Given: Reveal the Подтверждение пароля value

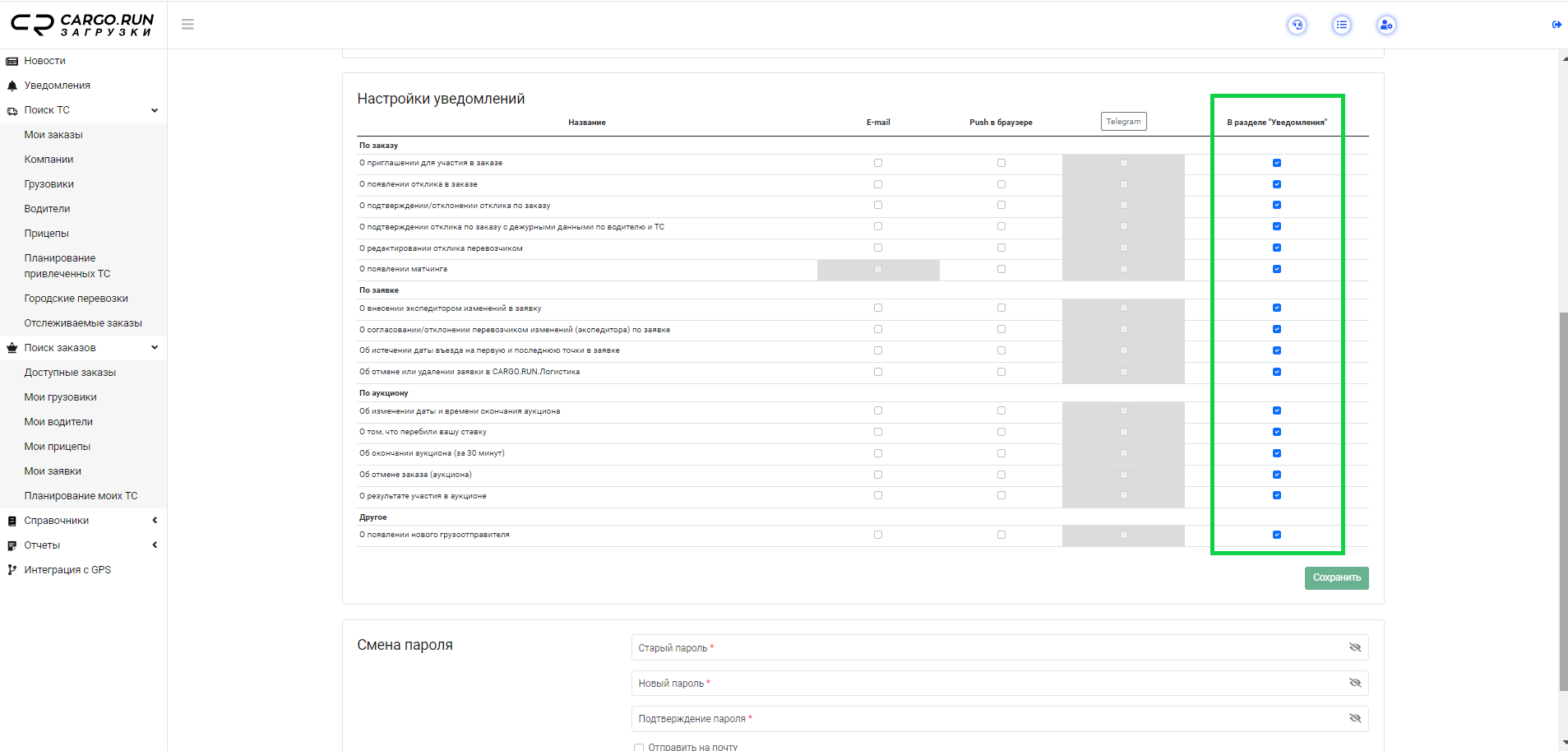Looking at the screenshot, I should (x=1355, y=718).
